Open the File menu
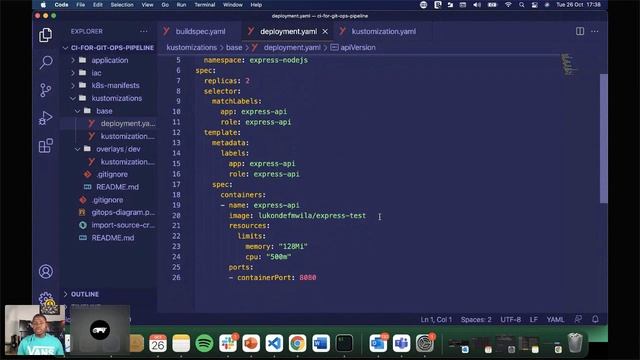This screenshot has width=640, height=360. click(x=81, y=5)
